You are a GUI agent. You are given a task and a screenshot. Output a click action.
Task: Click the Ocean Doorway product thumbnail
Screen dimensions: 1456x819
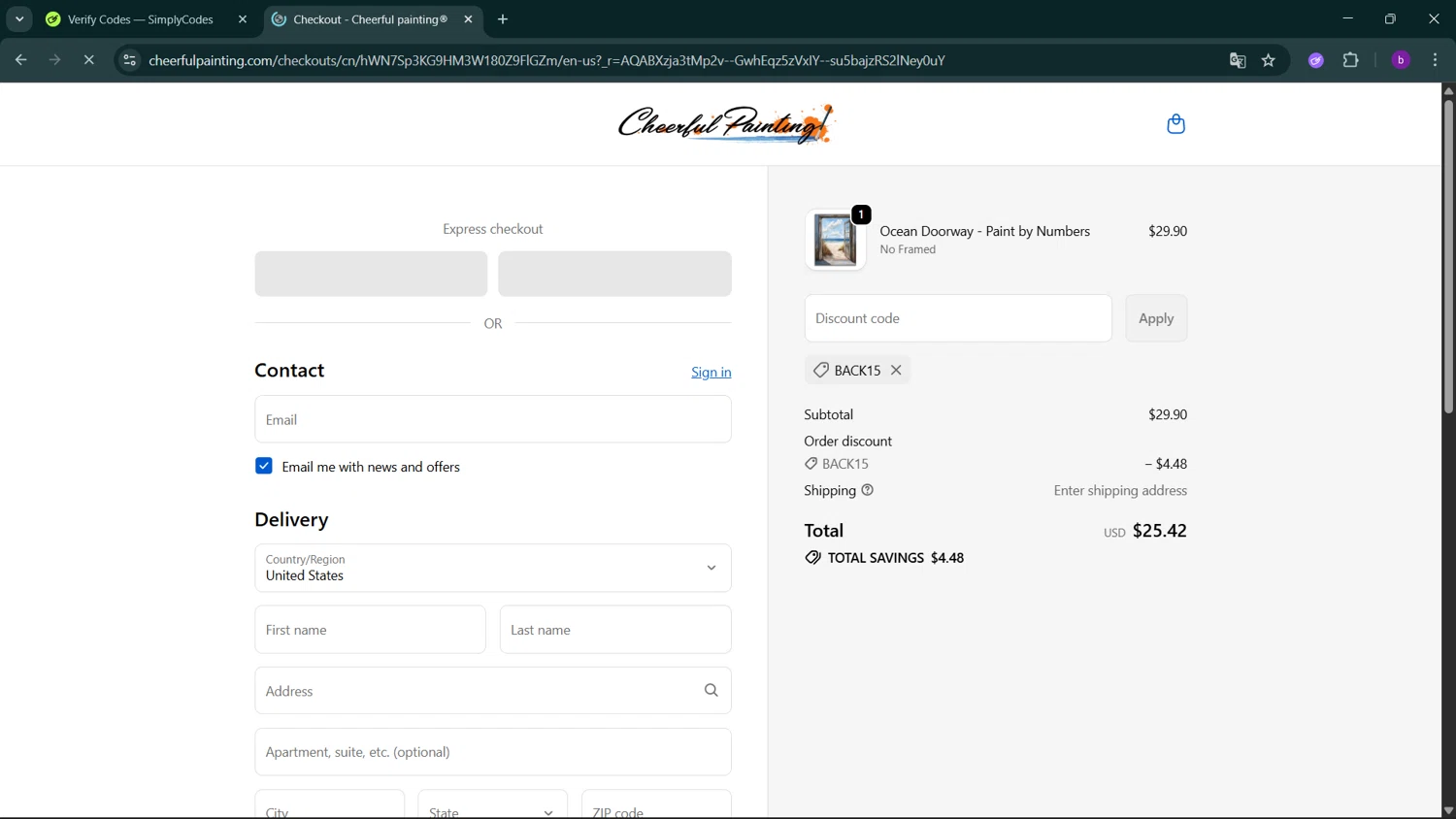click(835, 240)
